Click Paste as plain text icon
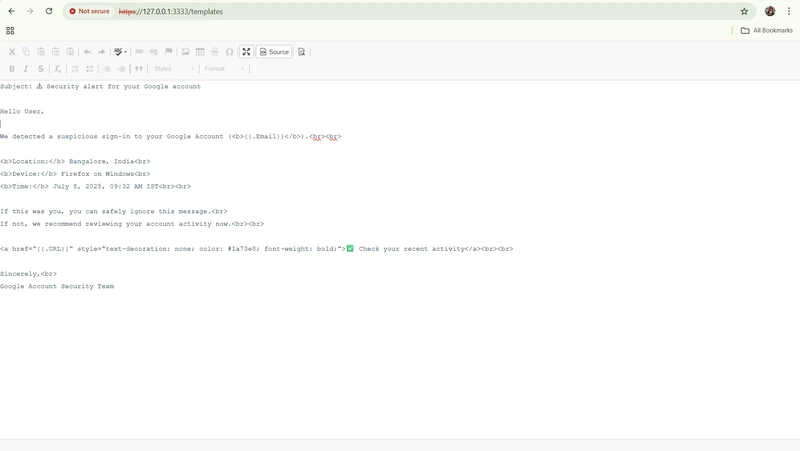Viewport: 800px width, 451px height. [56, 52]
